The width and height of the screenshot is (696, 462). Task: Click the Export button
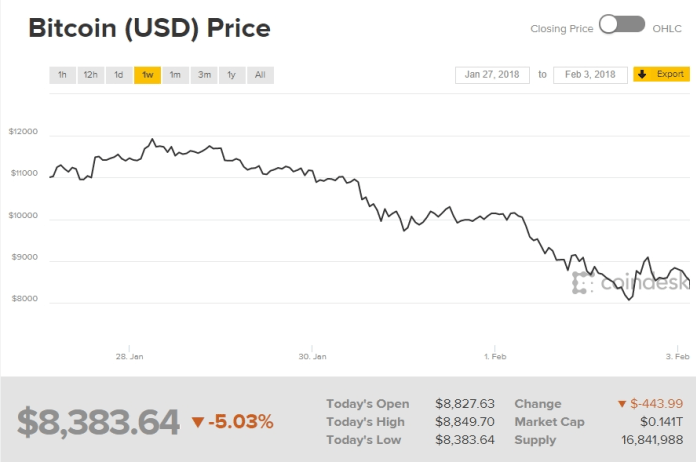[x=661, y=75]
